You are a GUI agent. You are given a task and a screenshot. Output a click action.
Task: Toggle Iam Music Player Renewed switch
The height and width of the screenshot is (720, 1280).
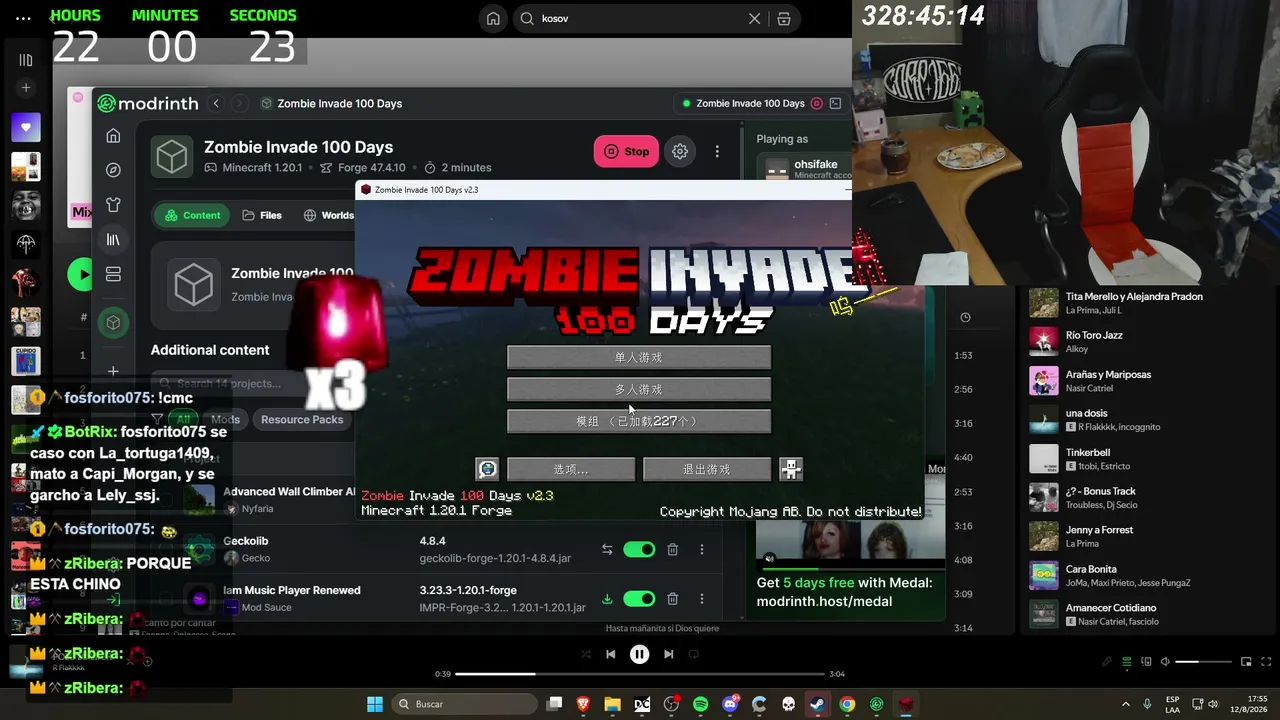coord(639,599)
